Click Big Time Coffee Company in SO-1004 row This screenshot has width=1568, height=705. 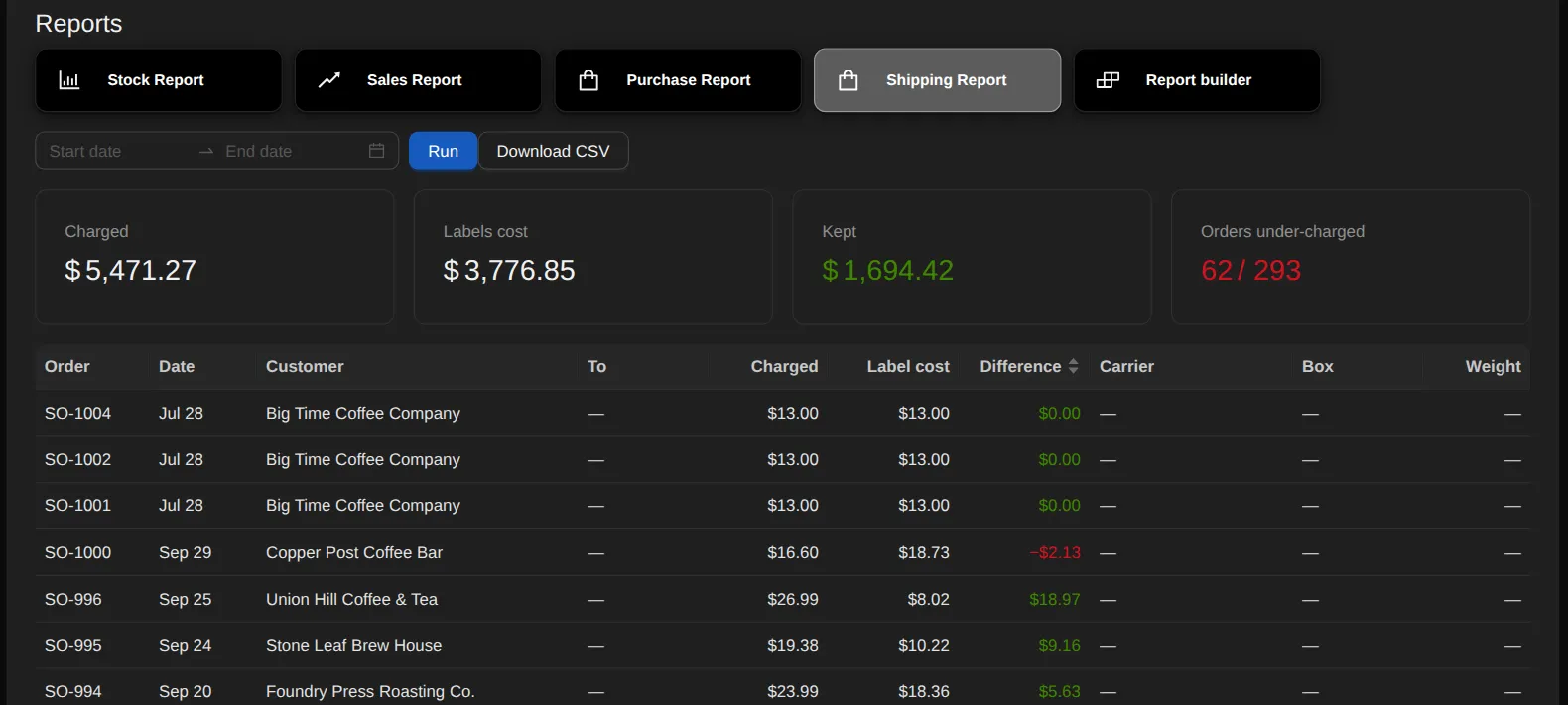pos(363,413)
